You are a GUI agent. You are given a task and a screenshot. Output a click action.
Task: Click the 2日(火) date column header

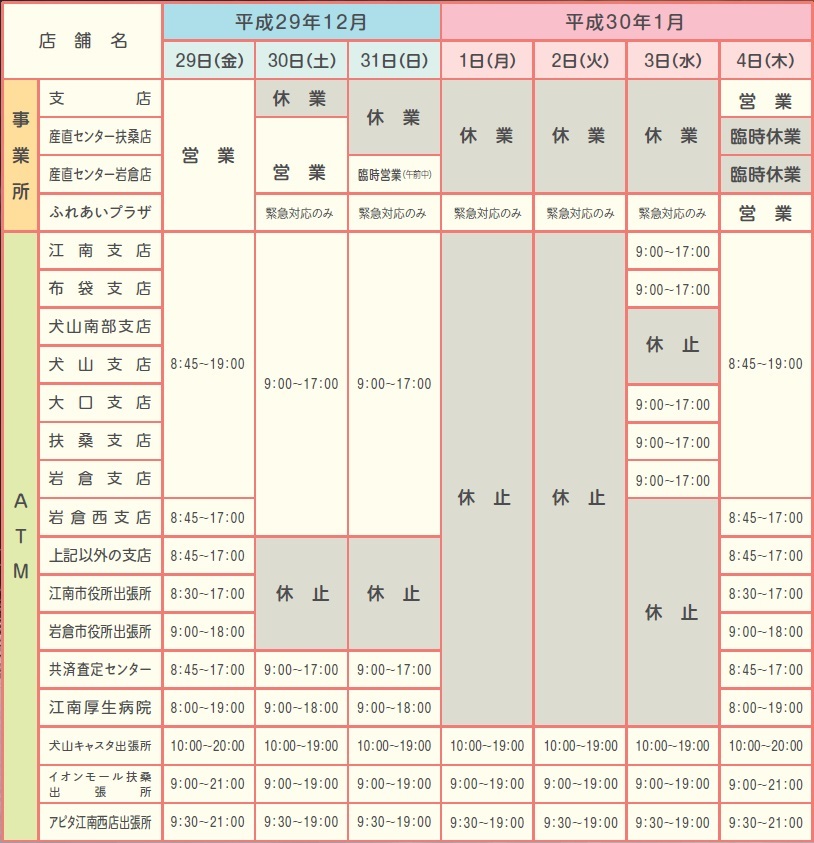[580, 60]
